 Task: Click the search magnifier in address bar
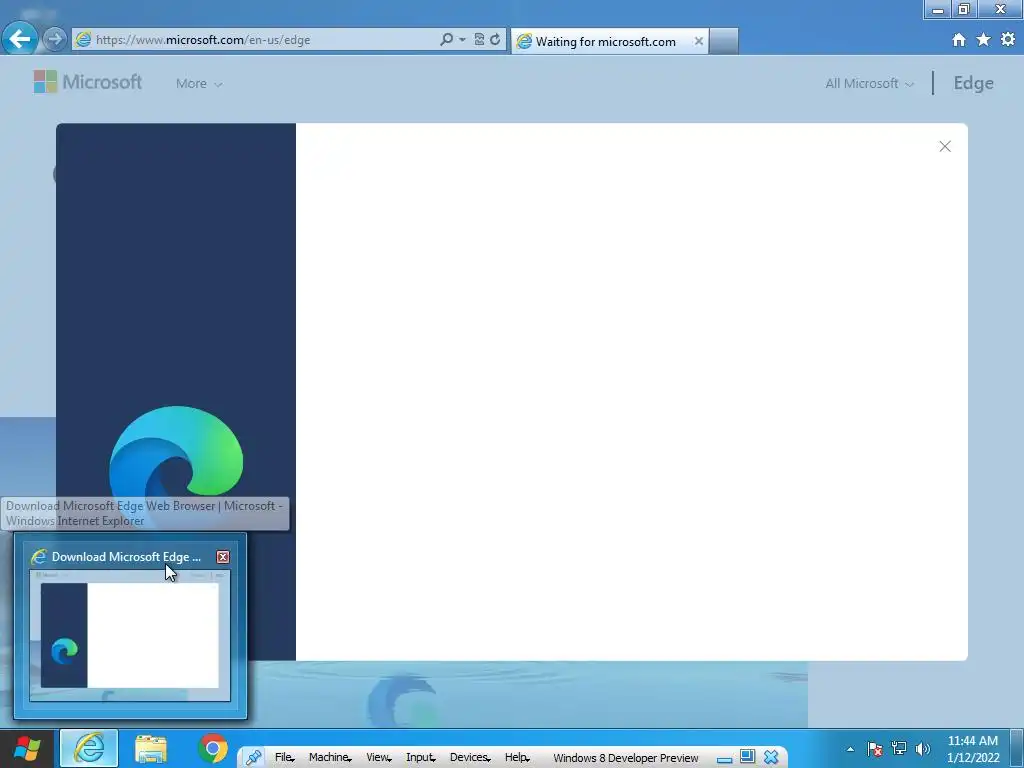pyautogui.click(x=446, y=39)
